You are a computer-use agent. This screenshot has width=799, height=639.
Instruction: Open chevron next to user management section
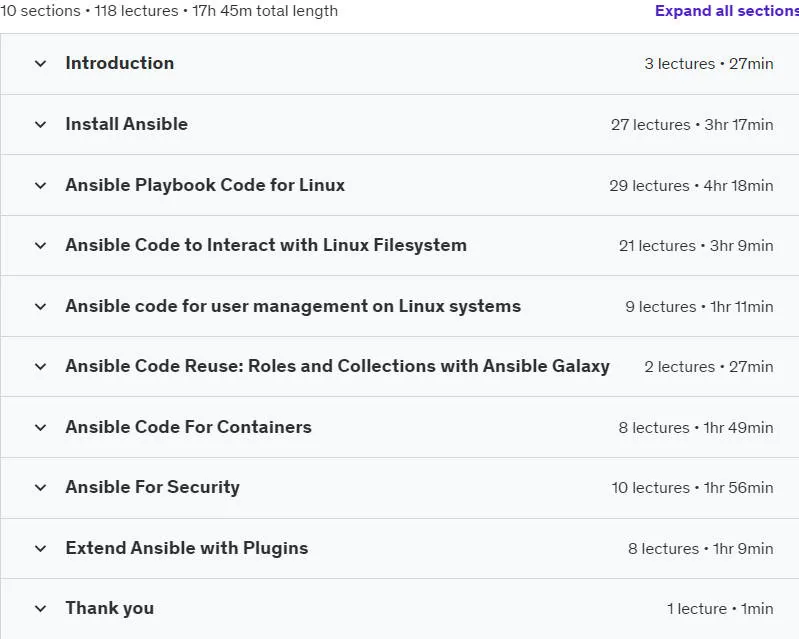point(40,306)
